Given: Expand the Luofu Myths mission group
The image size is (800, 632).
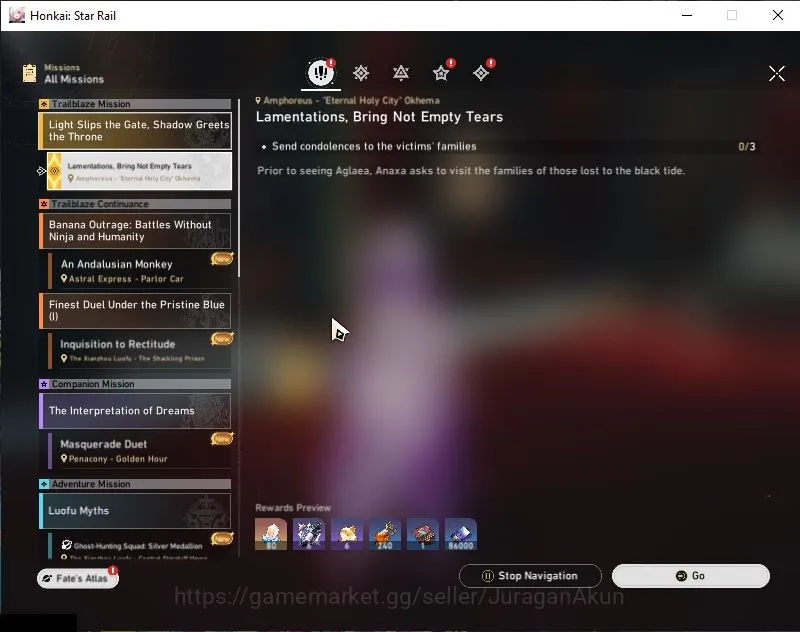Looking at the screenshot, I should click(x=135, y=511).
